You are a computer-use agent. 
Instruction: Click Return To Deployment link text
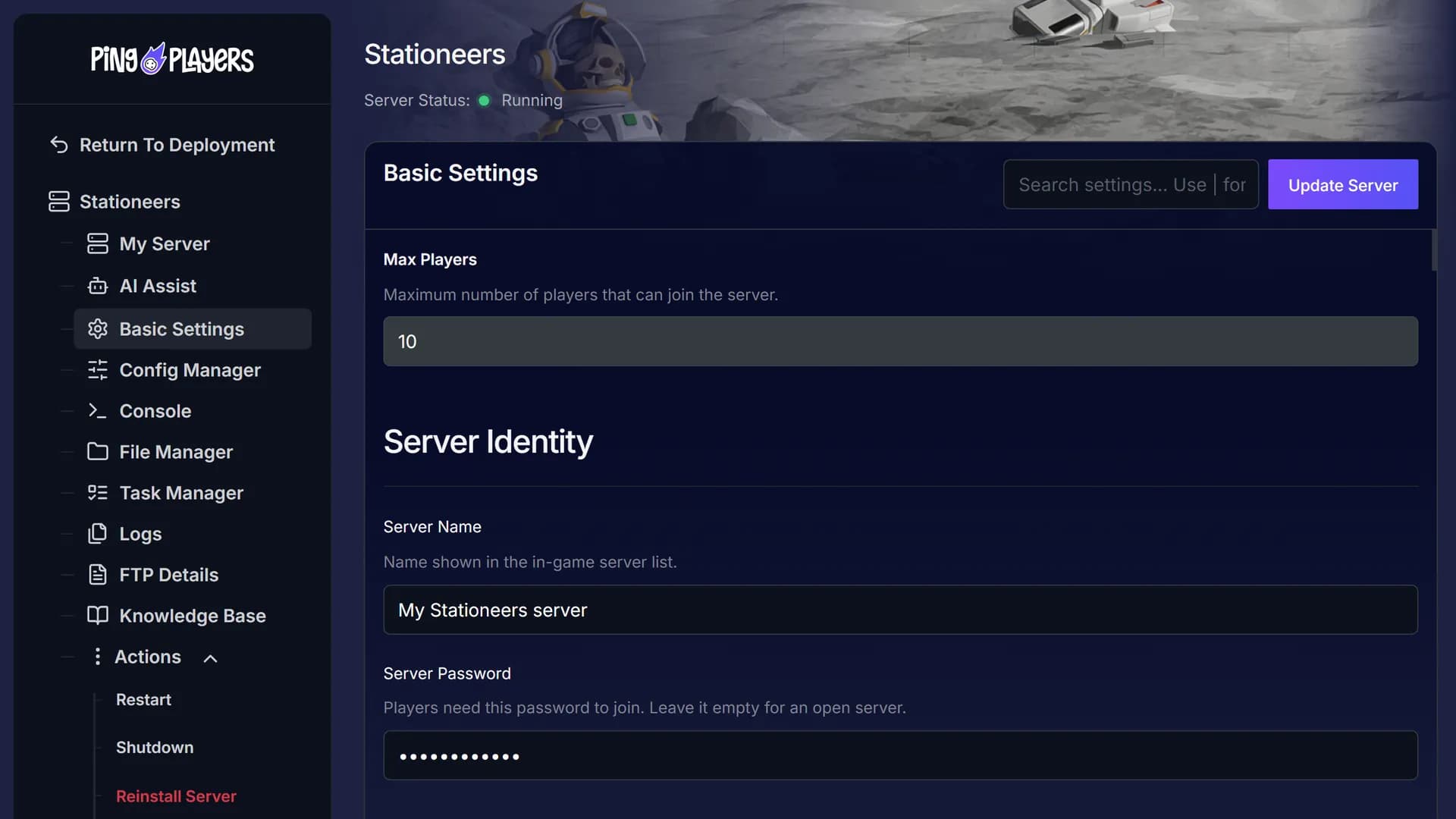pos(177,144)
